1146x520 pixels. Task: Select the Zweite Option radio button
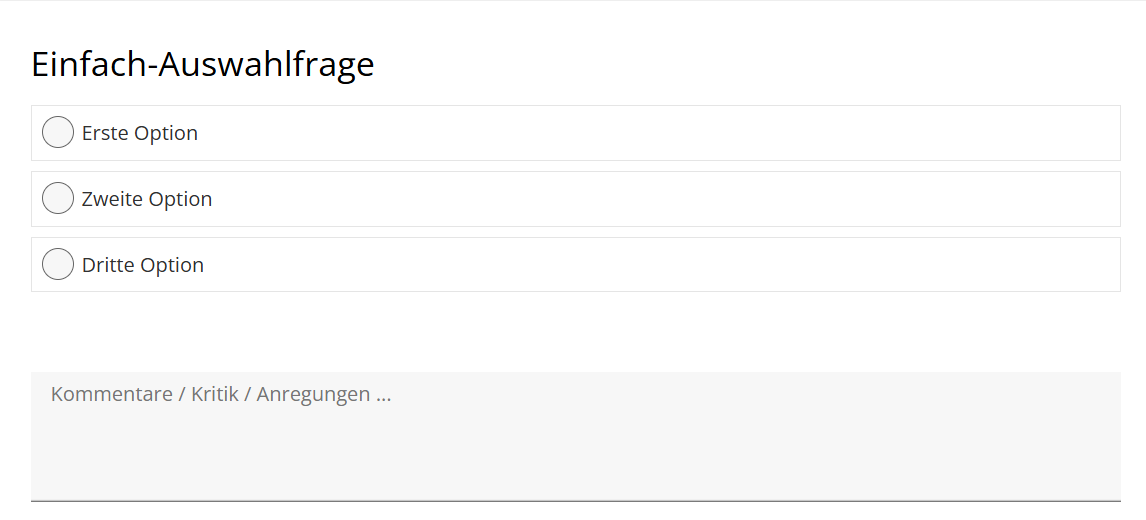[x=58, y=198]
